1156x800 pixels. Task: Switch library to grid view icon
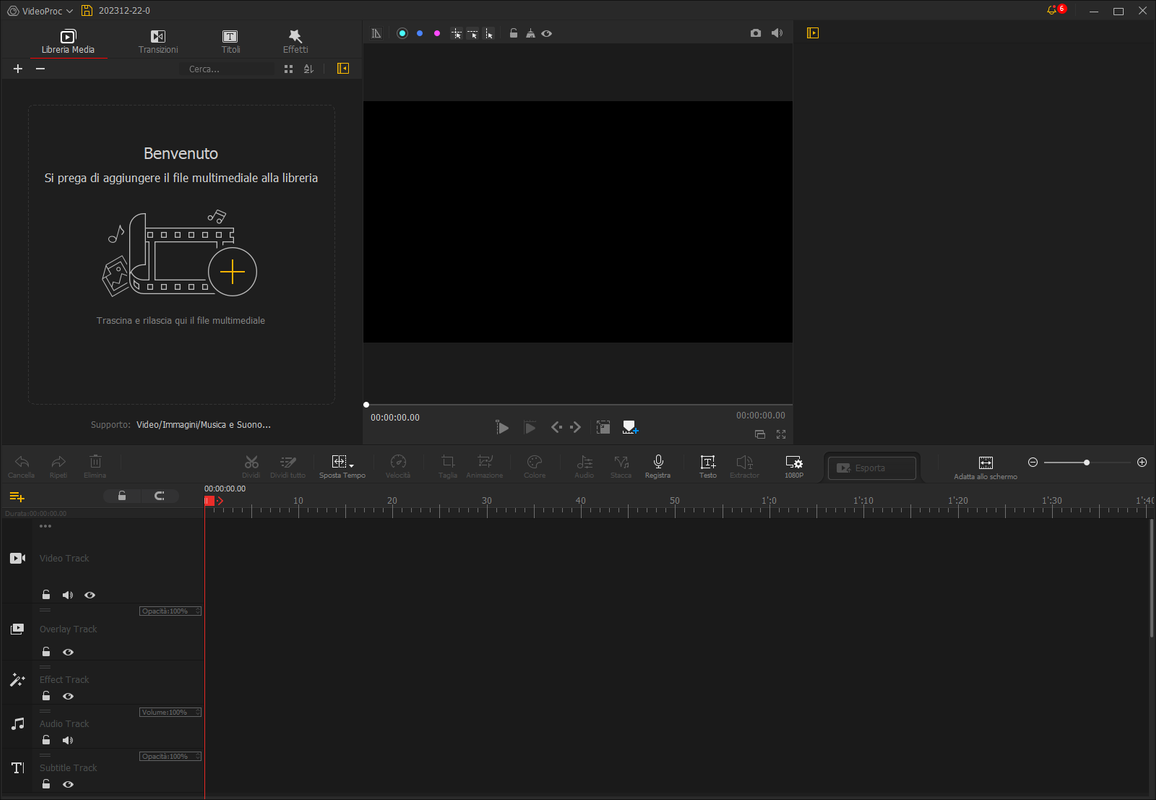(x=288, y=69)
